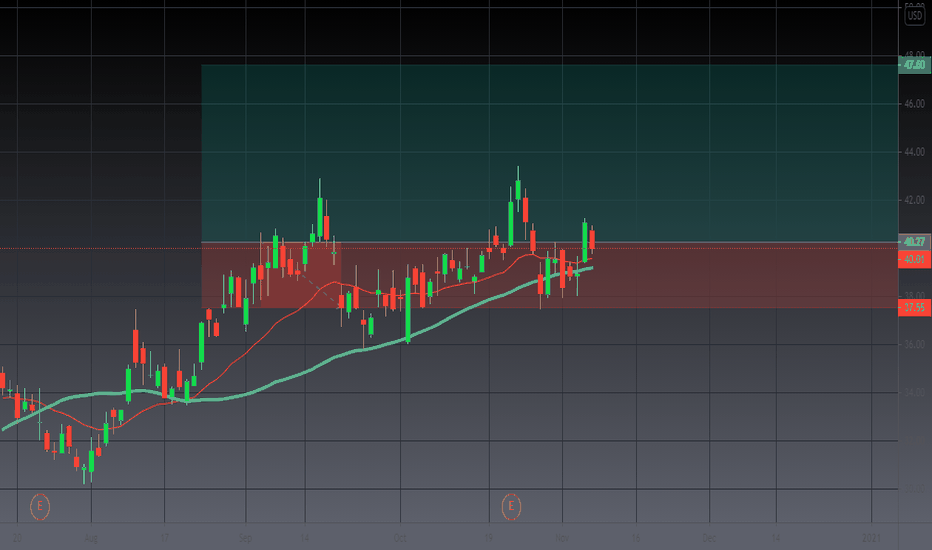Click the 42.00 price axis label
Viewport: 932px width, 550px height.
(x=914, y=200)
